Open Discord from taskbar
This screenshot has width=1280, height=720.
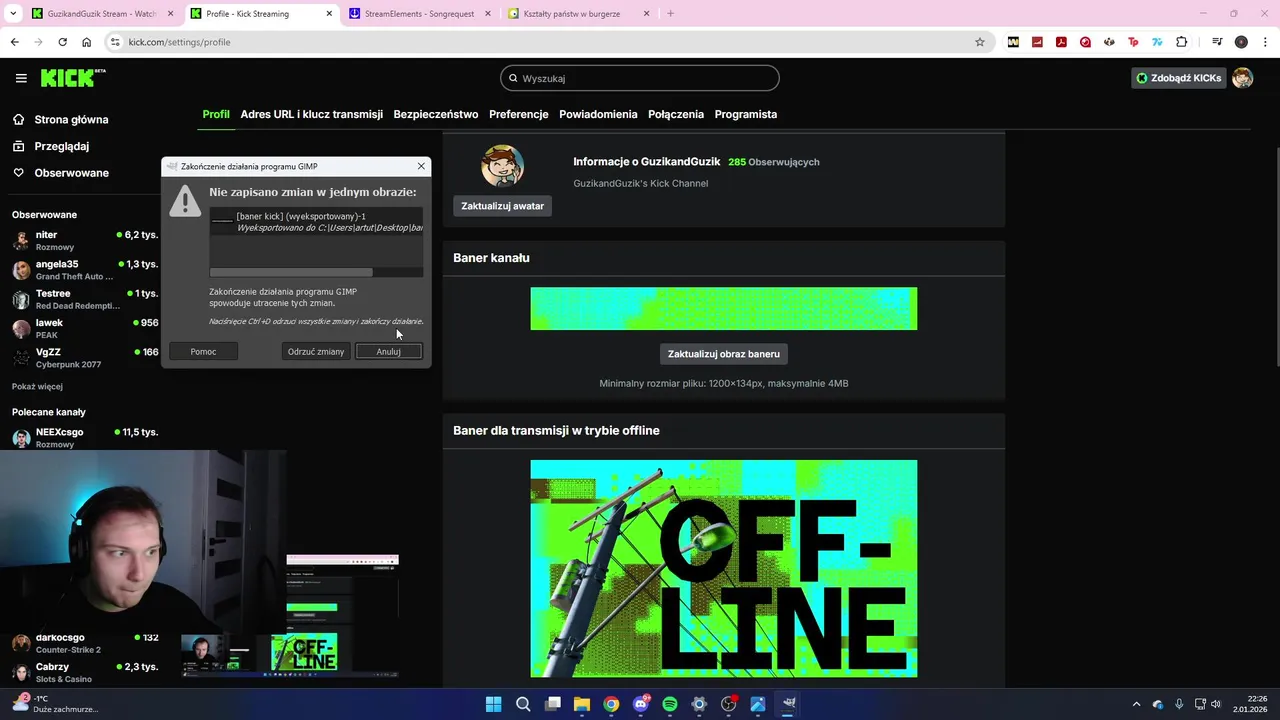click(x=641, y=704)
